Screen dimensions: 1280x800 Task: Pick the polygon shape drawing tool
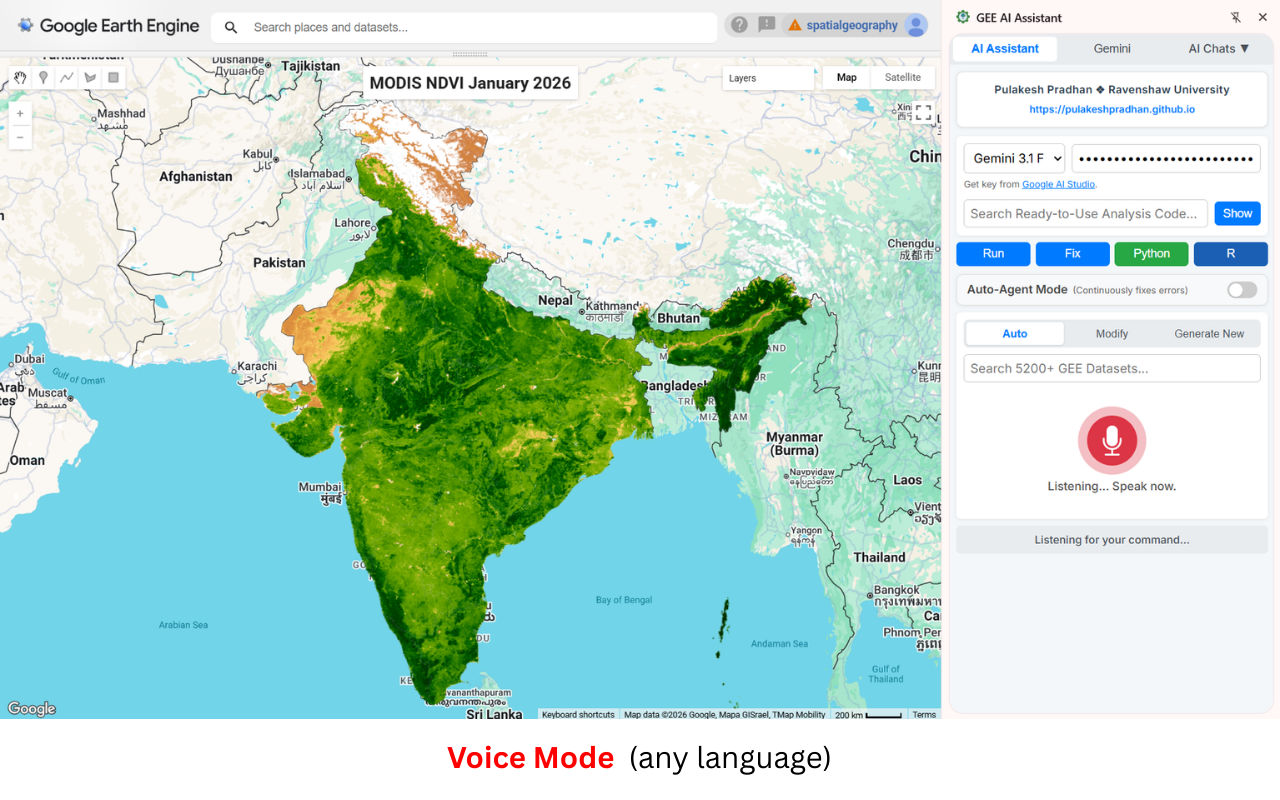(x=90, y=78)
